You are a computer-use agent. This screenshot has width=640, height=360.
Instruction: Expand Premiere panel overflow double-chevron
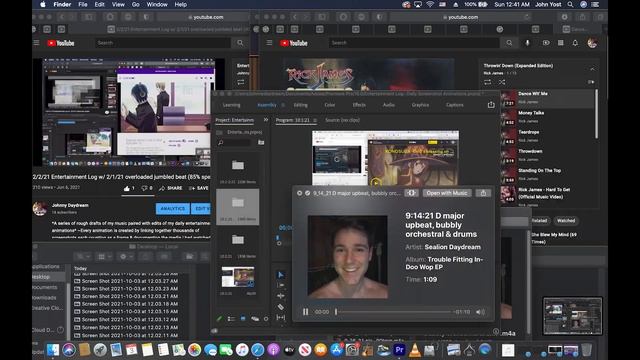point(266,120)
